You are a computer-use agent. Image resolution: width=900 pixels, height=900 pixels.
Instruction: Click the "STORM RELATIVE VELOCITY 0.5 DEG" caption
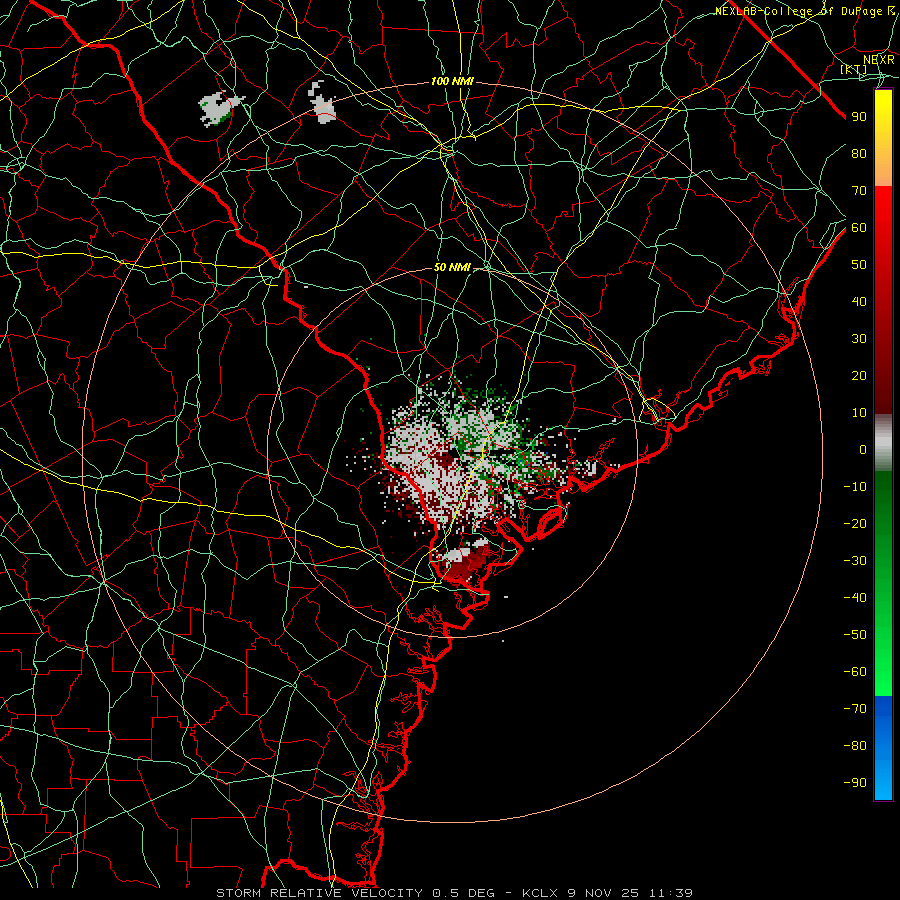(355, 893)
